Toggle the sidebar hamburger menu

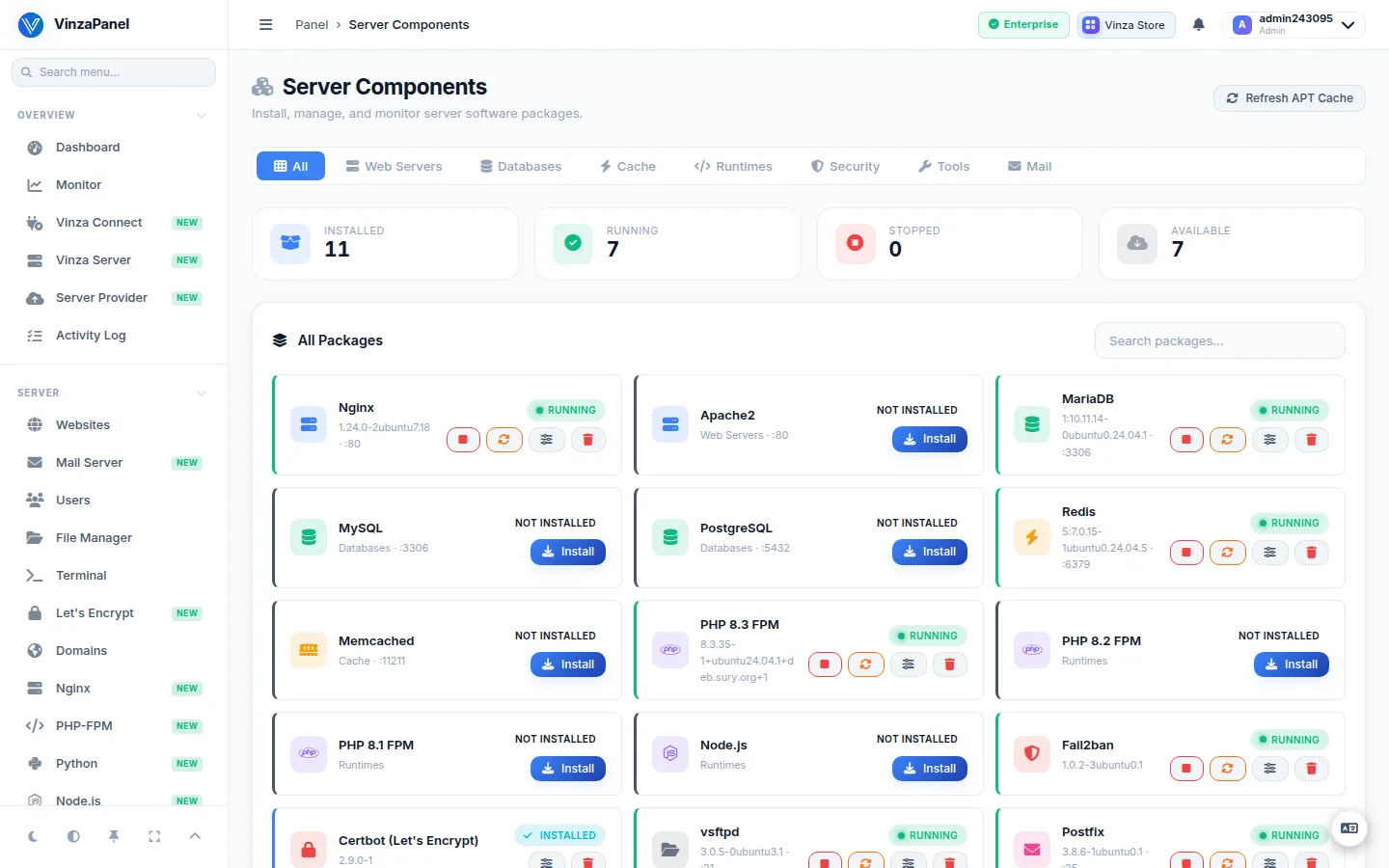click(x=266, y=25)
